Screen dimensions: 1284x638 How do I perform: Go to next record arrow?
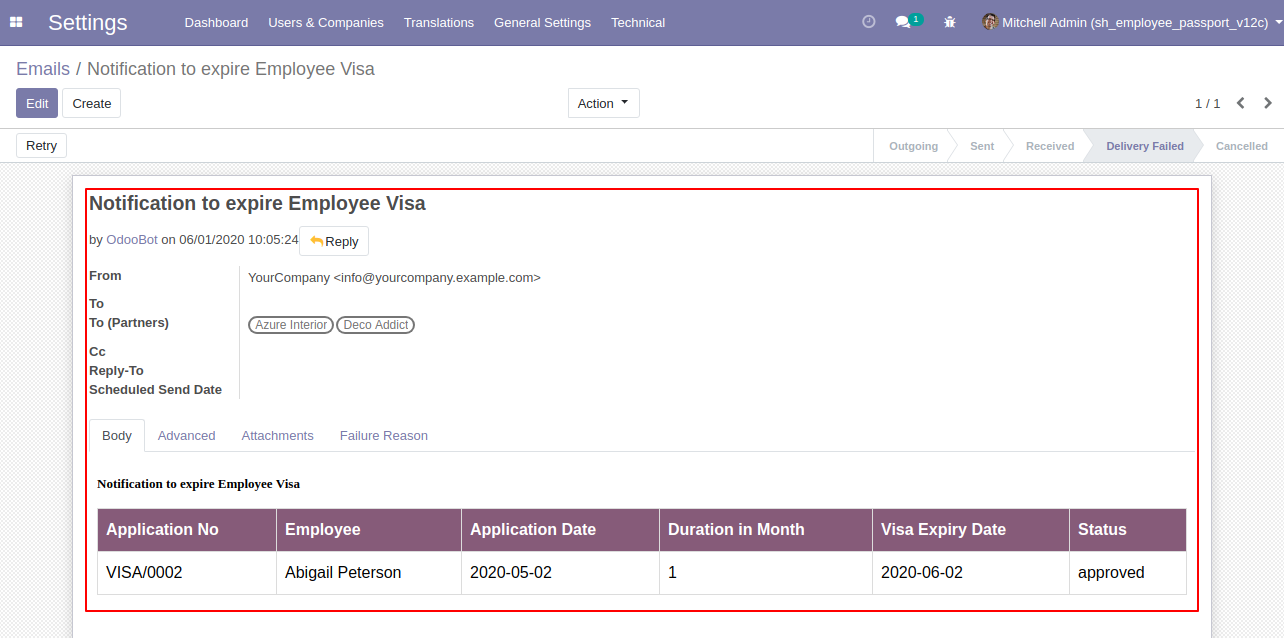tap(1268, 103)
